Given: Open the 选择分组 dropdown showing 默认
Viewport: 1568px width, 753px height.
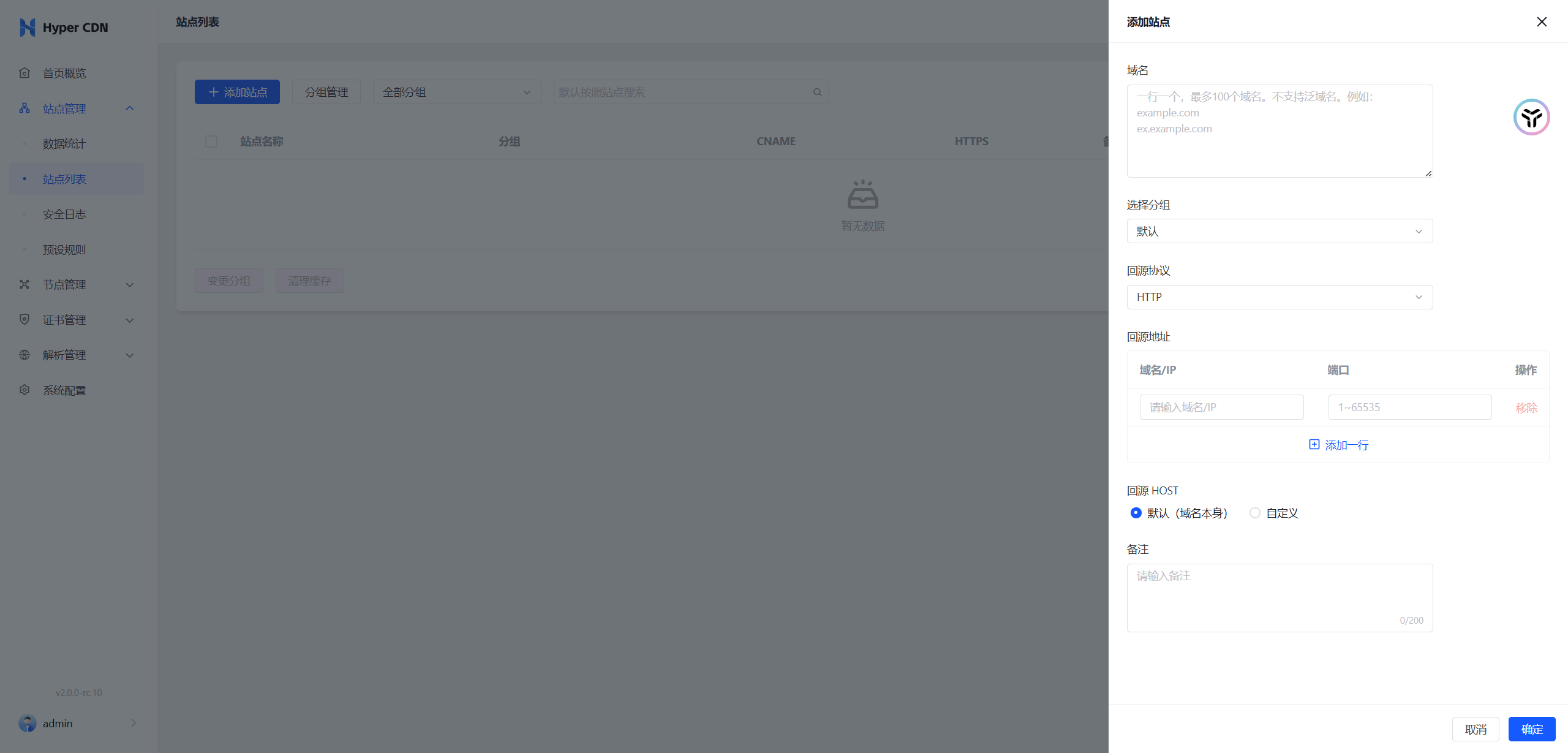Looking at the screenshot, I should tap(1279, 231).
